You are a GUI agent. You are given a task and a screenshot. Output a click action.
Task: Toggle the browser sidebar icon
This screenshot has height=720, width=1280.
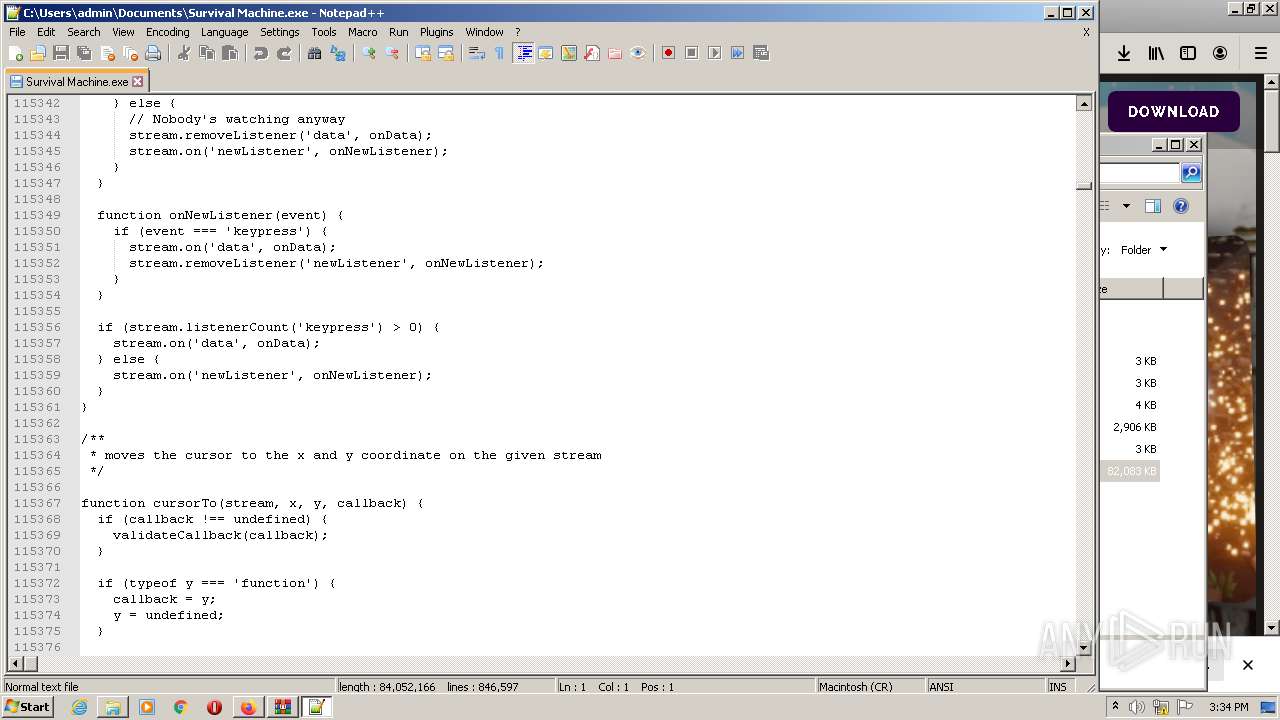pyautogui.click(x=1188, y=53)
